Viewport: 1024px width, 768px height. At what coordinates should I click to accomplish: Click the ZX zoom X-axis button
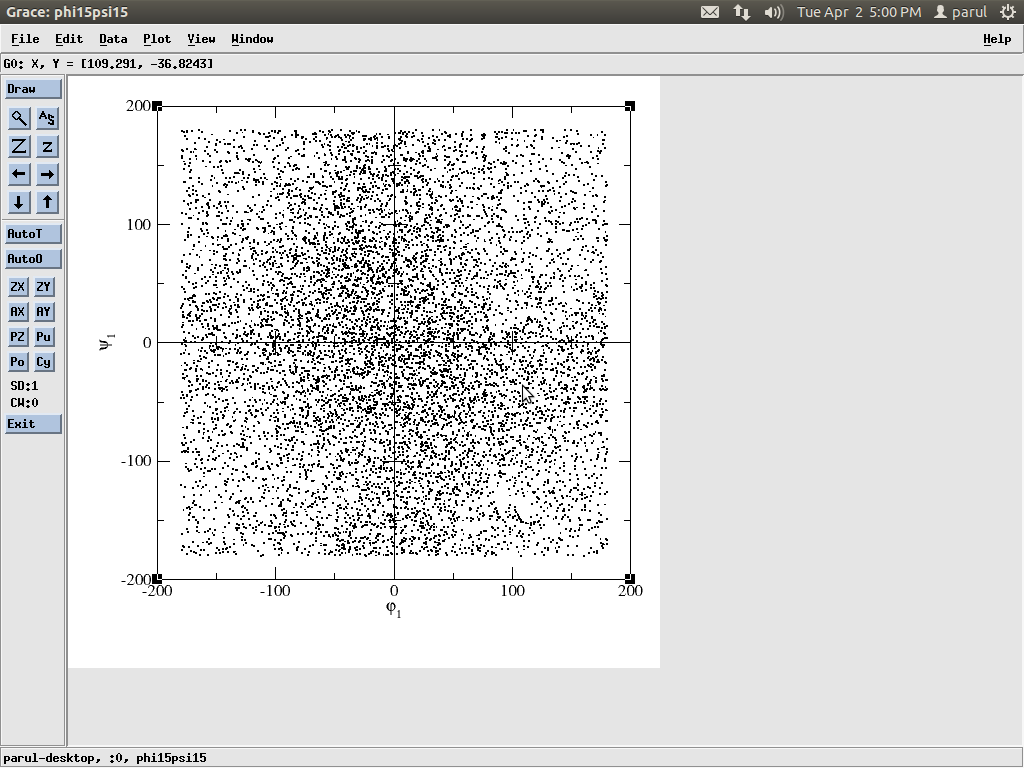tap(18, 287)
